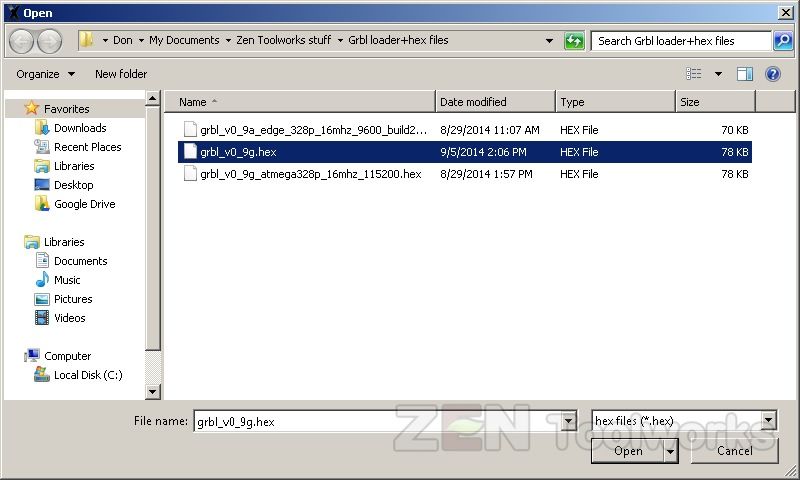
Task: Expand the File name combo box arrow
Action: coord(568,421)
